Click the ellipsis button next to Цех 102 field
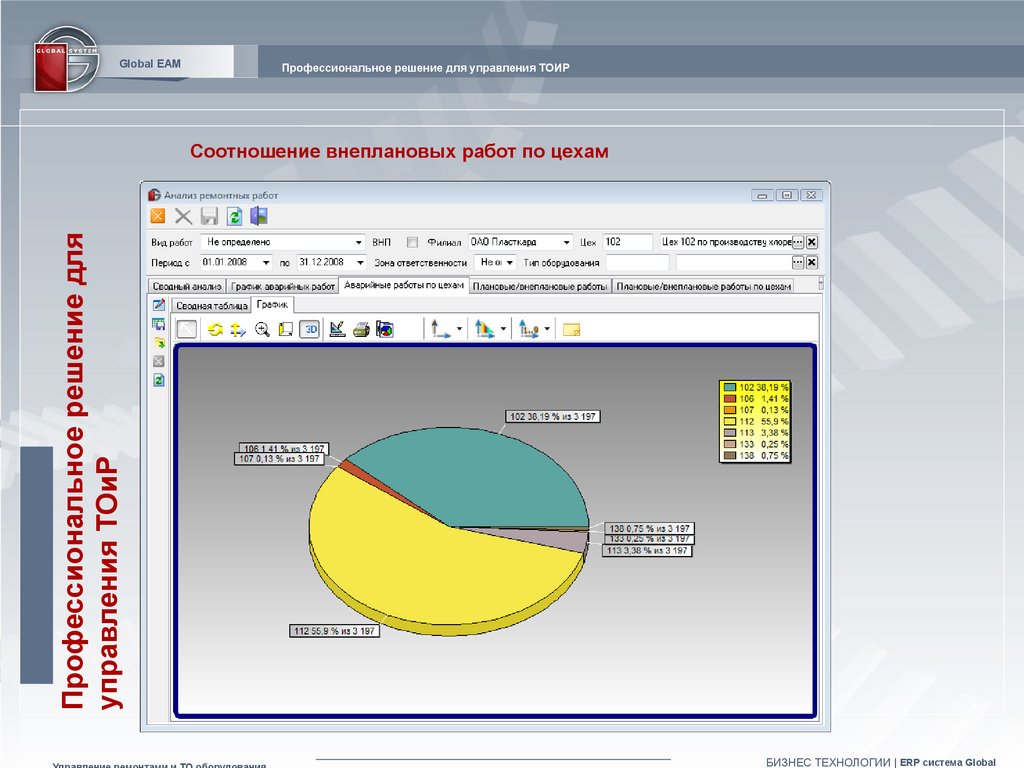The height and width of the screenshot is (768, 1024). pos(797,242)
